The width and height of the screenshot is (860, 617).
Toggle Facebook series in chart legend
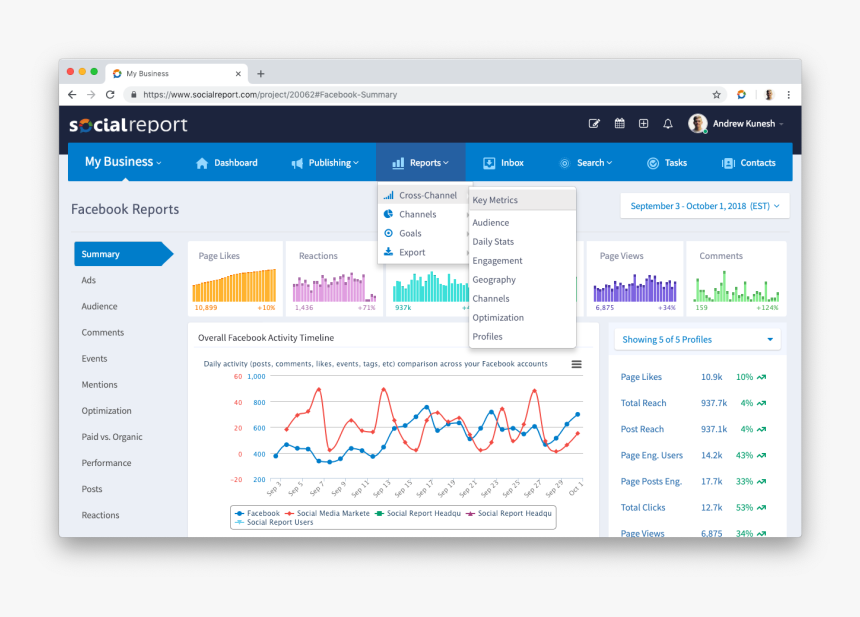pyautogui.click(x=257, y=513)
